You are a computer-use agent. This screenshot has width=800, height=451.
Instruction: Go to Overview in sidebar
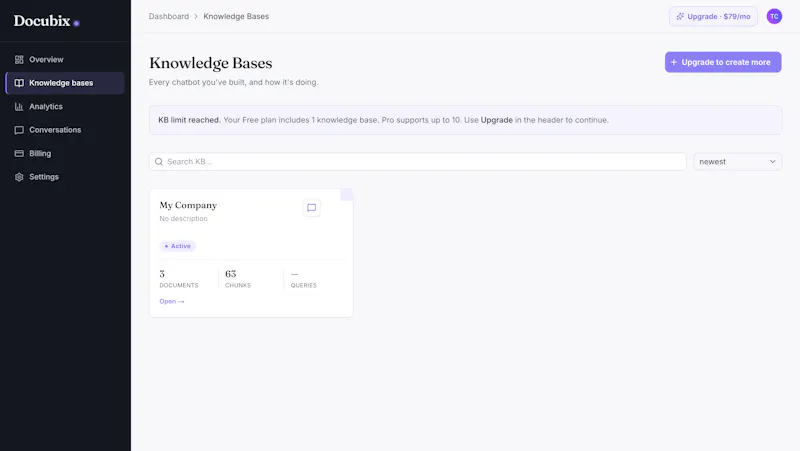pos(65,60)
